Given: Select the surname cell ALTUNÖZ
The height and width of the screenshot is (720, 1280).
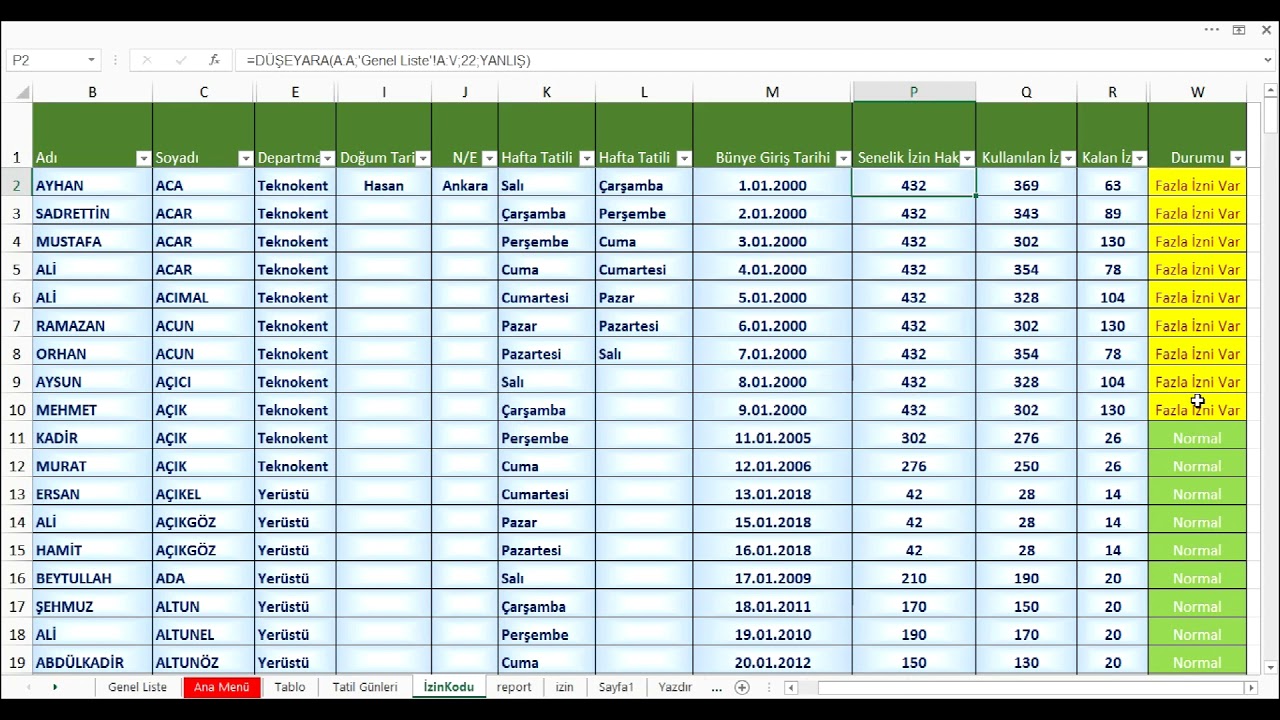Looking at the screenshot, I should (203, 662).
